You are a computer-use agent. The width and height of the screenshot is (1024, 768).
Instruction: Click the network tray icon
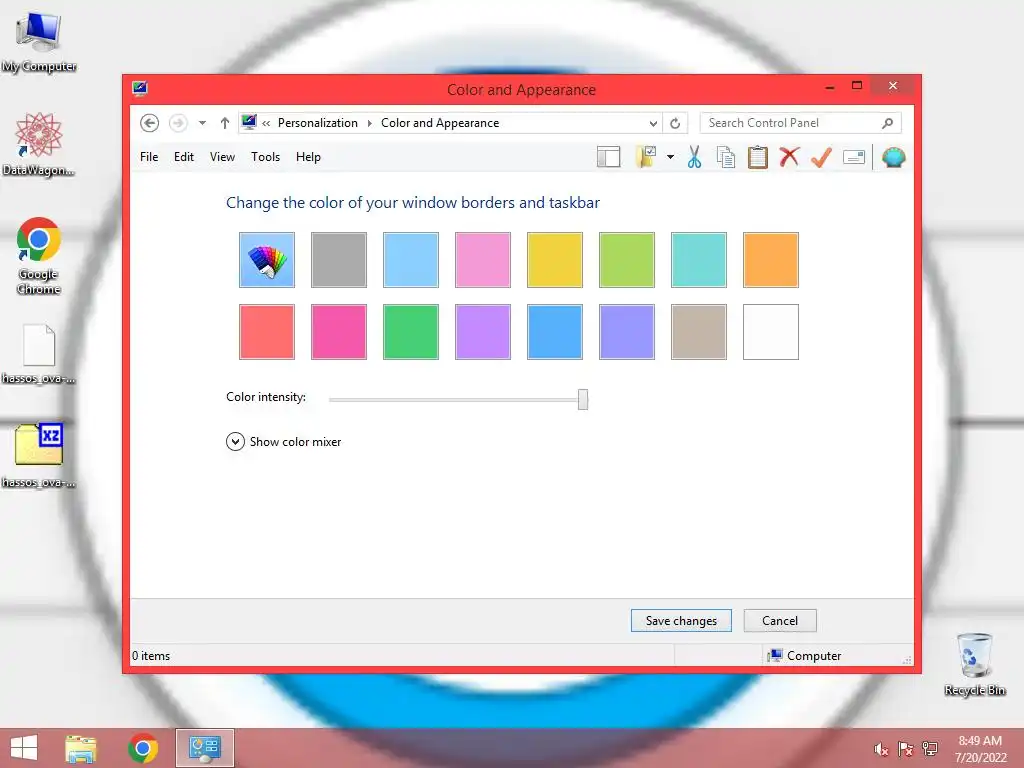(930, 750)
